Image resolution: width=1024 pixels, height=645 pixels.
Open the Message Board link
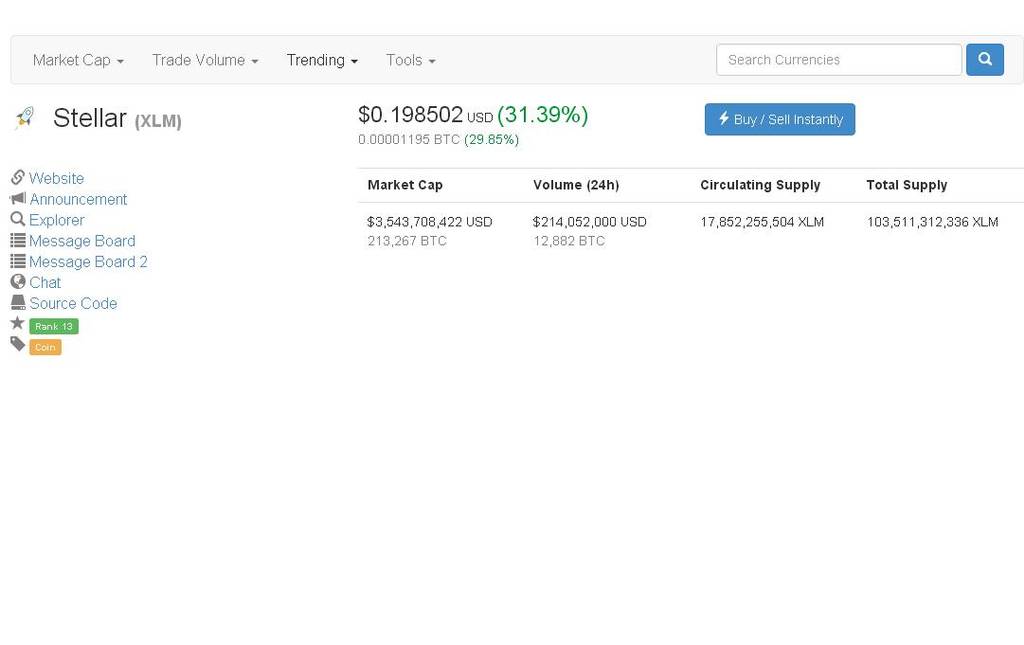click(x=82, y=241)
